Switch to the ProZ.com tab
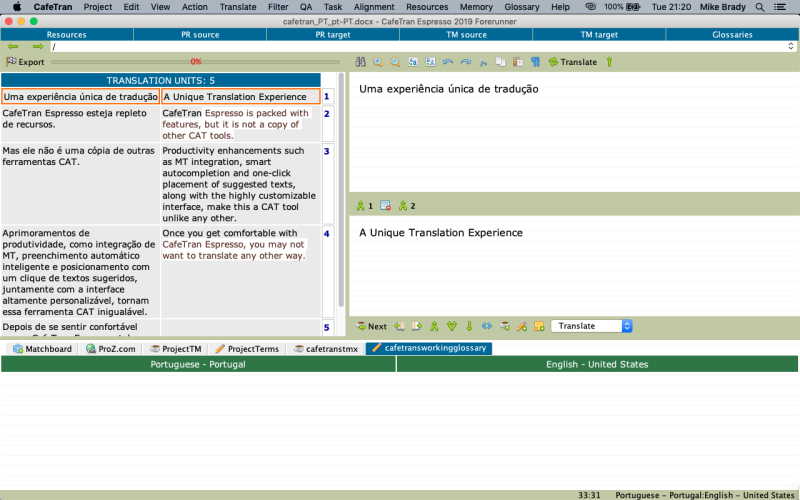This screenshot has height=500, width=800. pyautogui.click(x=111, y=349)
